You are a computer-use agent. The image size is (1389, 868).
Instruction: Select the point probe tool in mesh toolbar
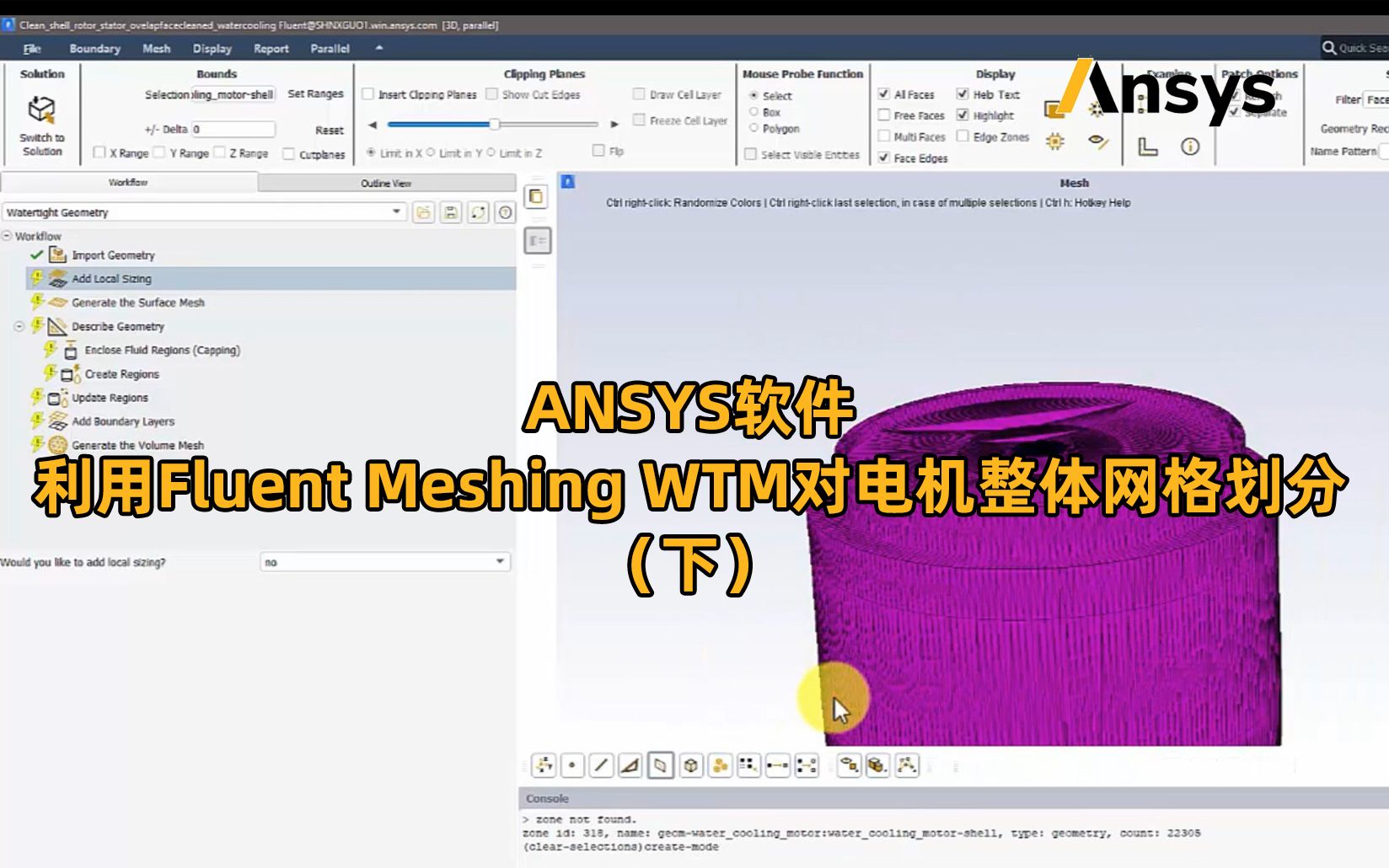coord(572,765)
